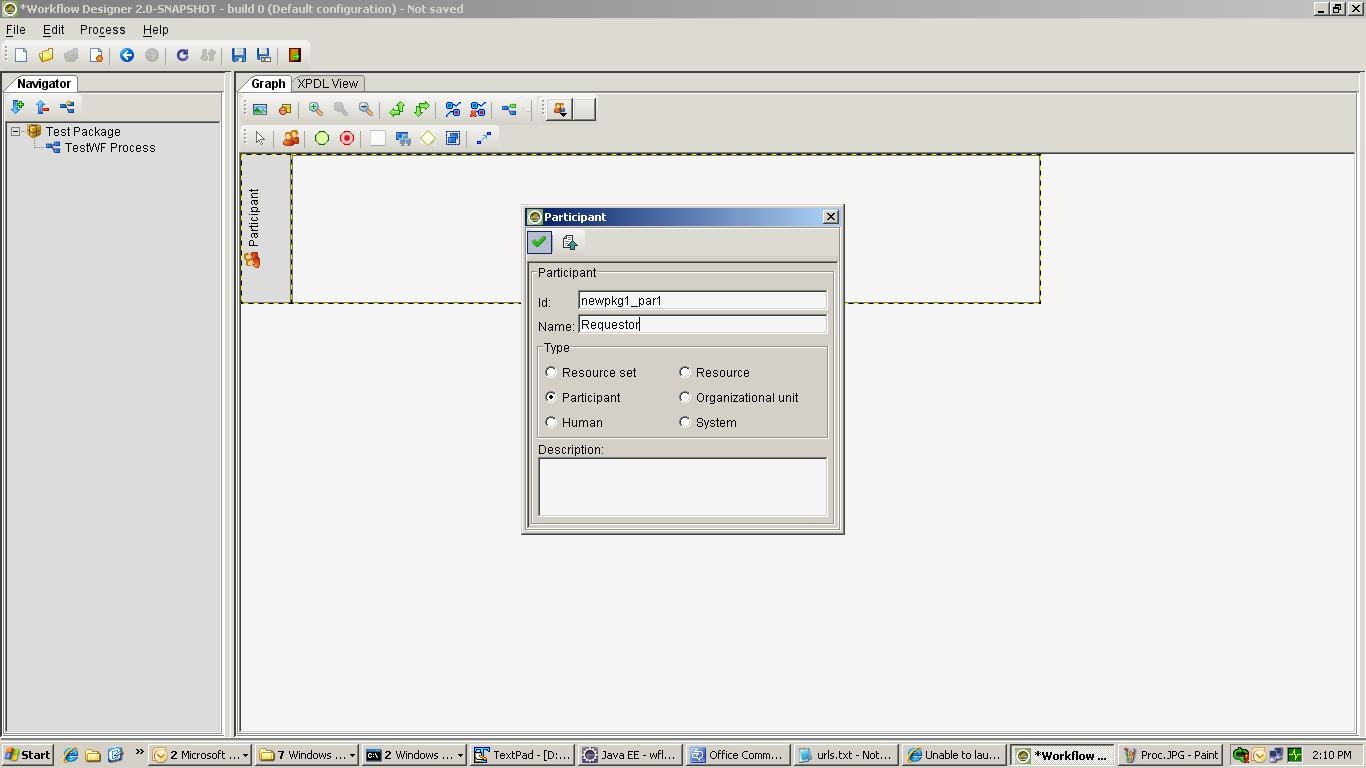Open the Process menu

102,30
